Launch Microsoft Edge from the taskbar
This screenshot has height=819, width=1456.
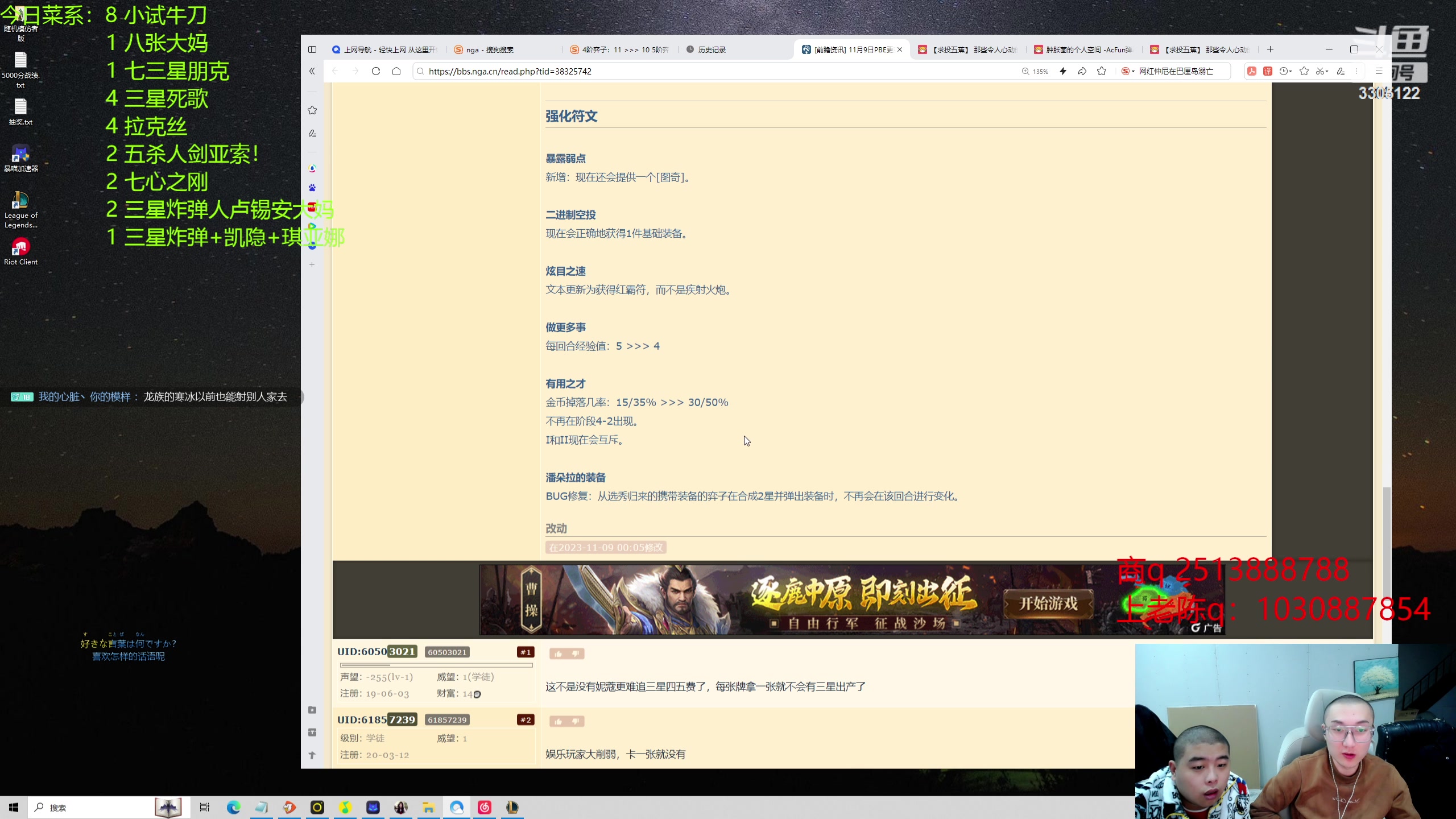point(233,808)
